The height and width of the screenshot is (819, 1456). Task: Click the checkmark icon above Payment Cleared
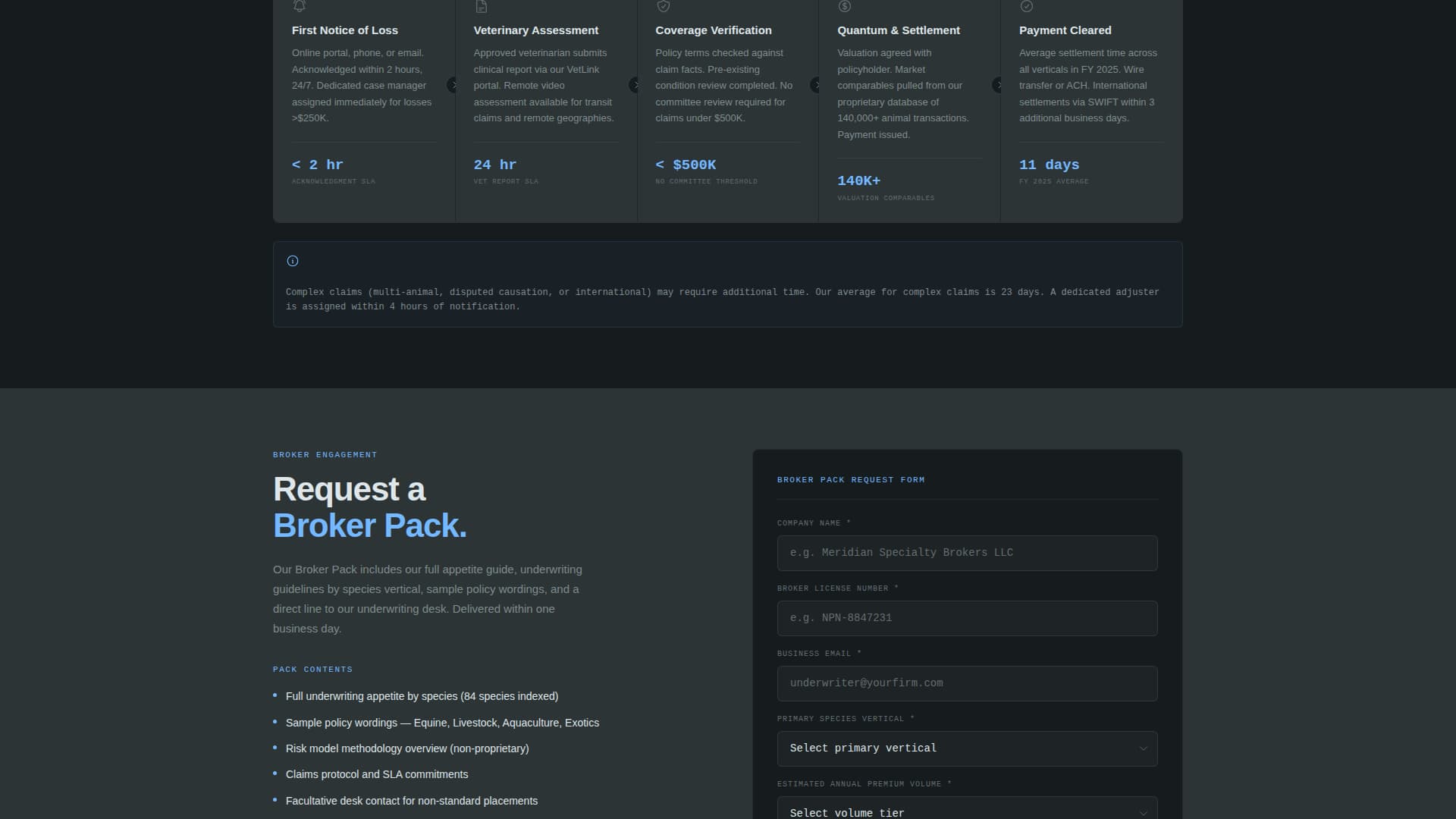(x=1027, y=6)
